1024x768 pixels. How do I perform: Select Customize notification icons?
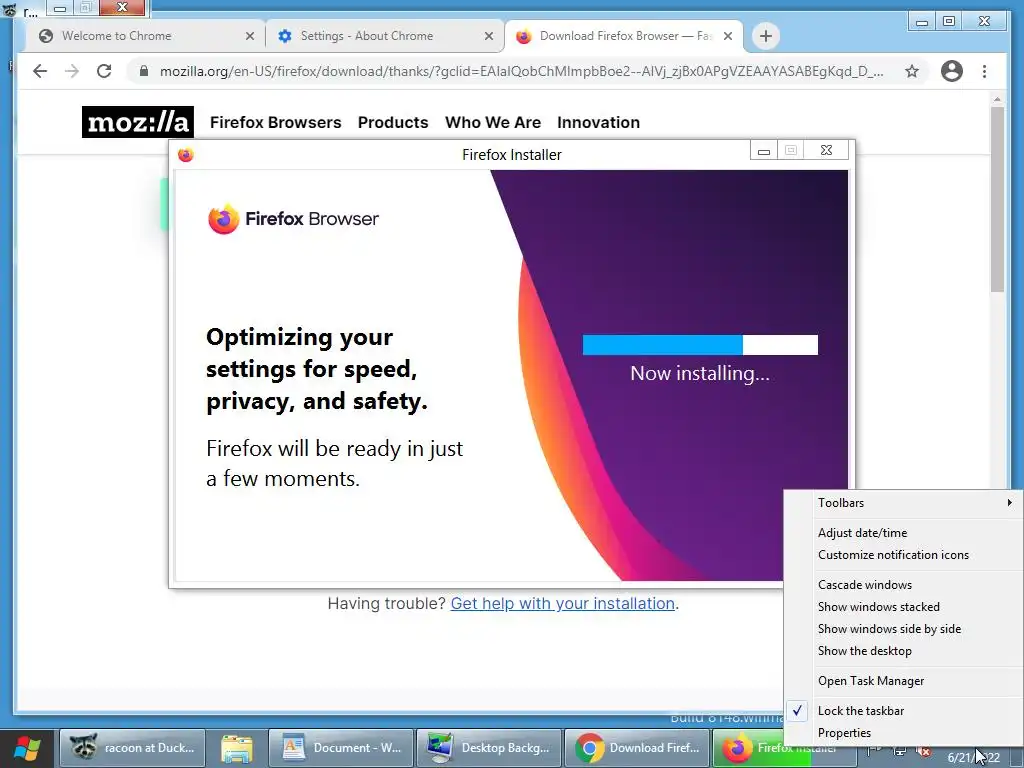click(904, 555)
